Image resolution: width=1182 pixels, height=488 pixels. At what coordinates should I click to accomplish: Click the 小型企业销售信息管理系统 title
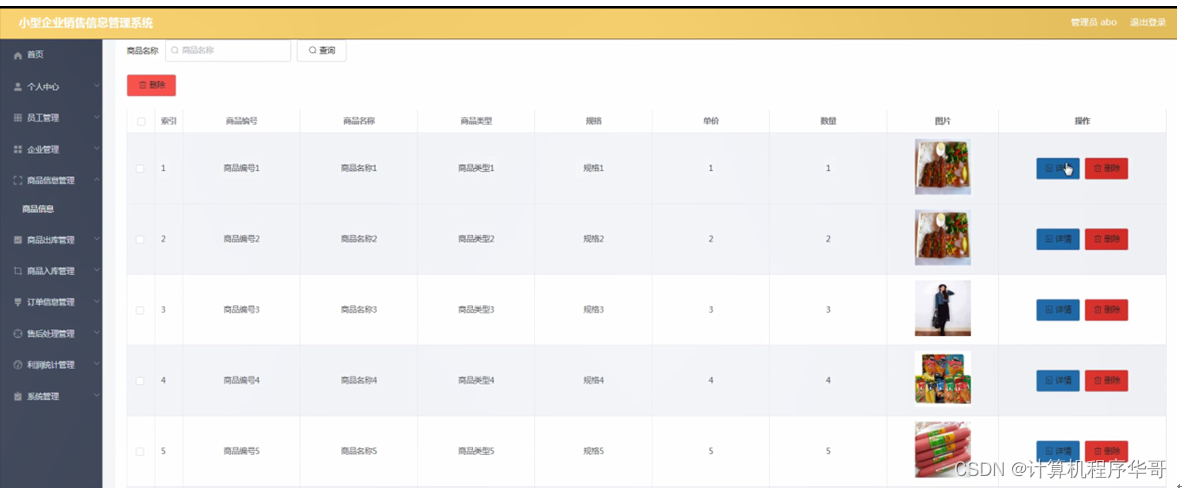coord(86,23)
